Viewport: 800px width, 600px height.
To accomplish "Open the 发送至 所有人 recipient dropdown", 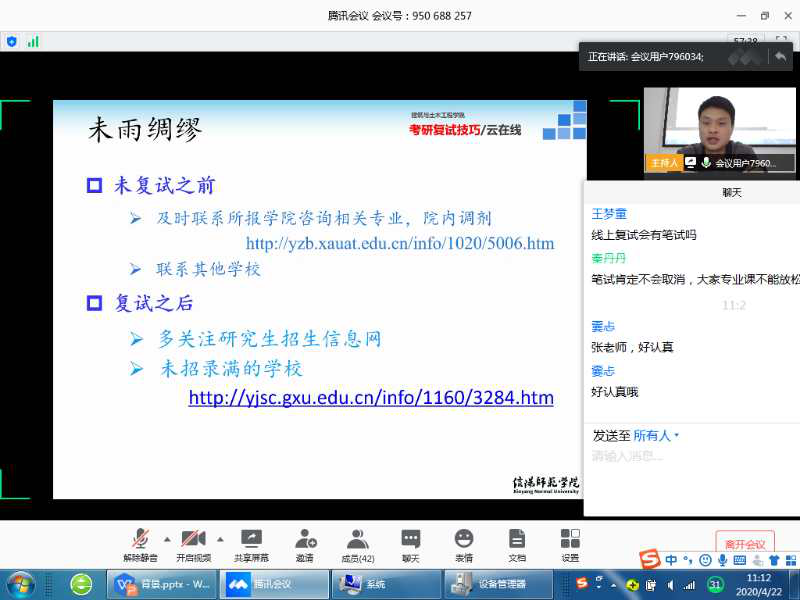I will click(x=656, y=436).
